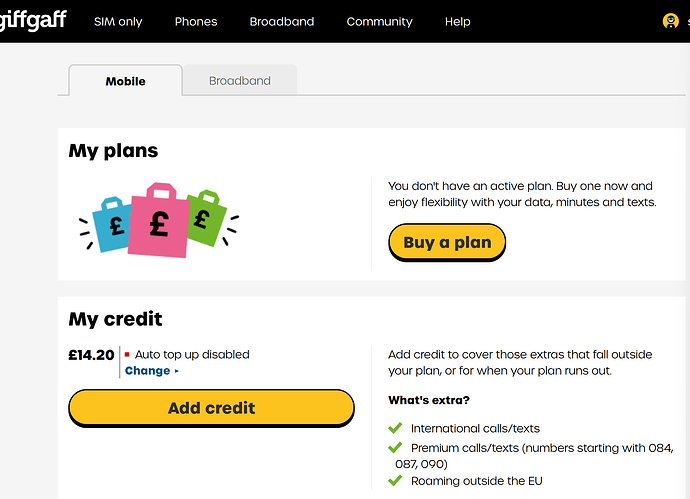Open the Help menu
Screen dimensions: 690x499
(x=458, y=22)
